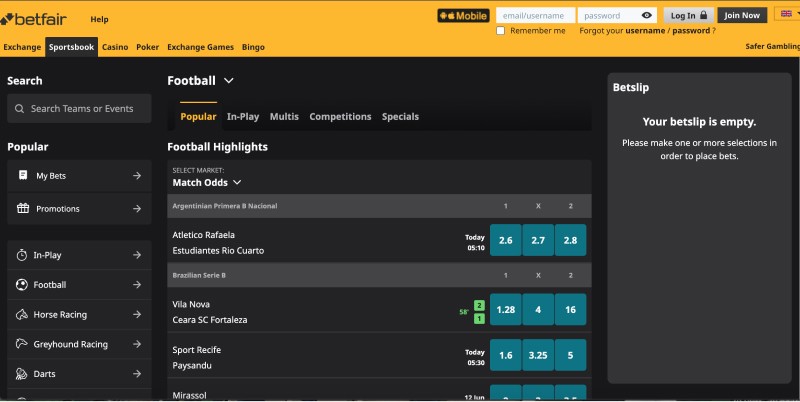Open Vila Nova vs Ceara match

pyautogui.click(x=210, y=312)
